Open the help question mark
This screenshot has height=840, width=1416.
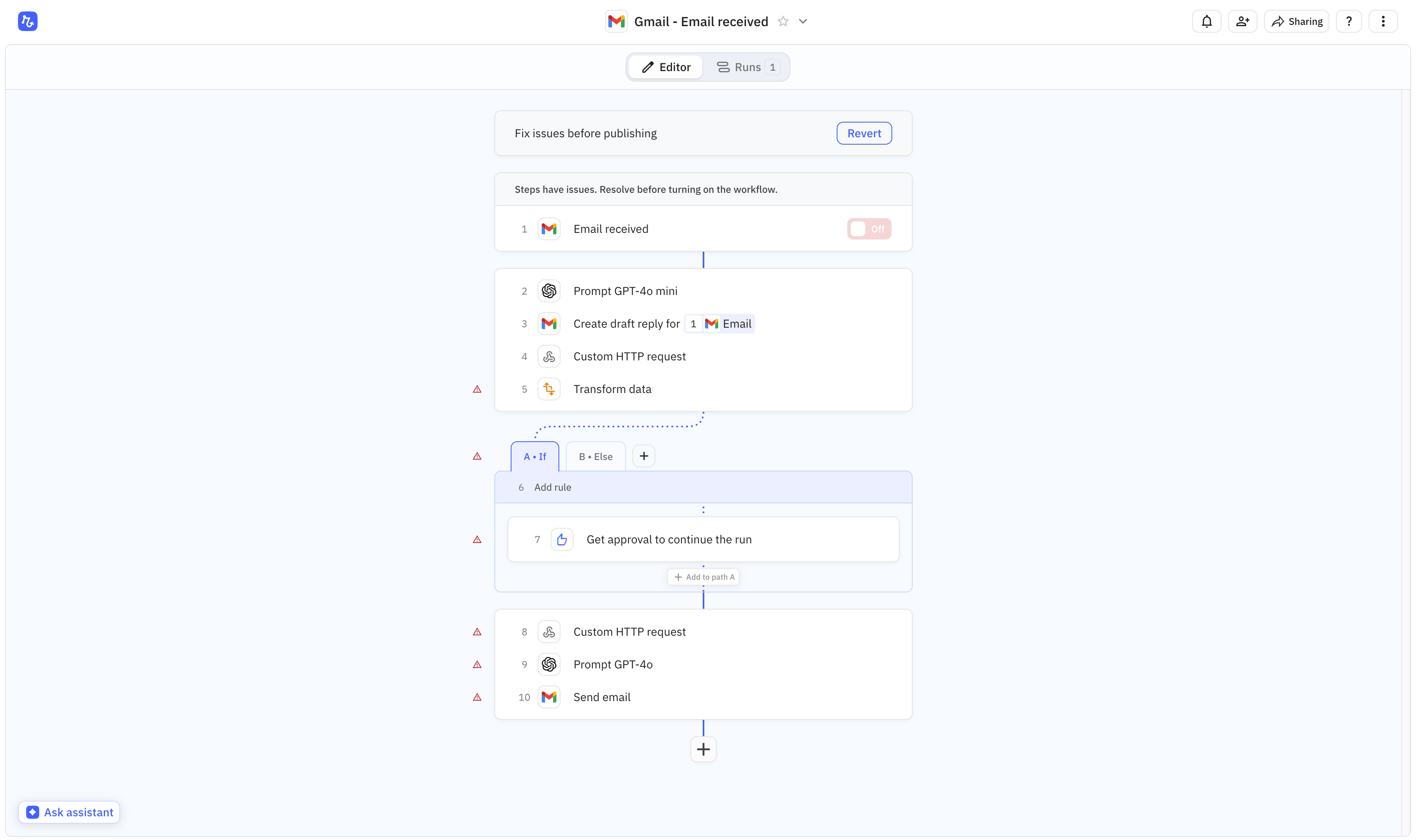[1349, 22]
